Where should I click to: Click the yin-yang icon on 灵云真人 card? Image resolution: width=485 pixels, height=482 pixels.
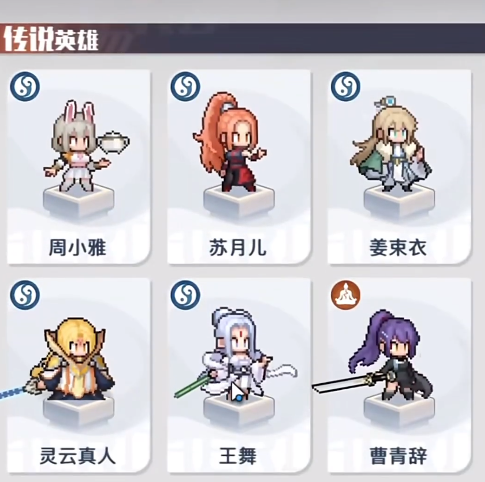(x=25, y=295)
